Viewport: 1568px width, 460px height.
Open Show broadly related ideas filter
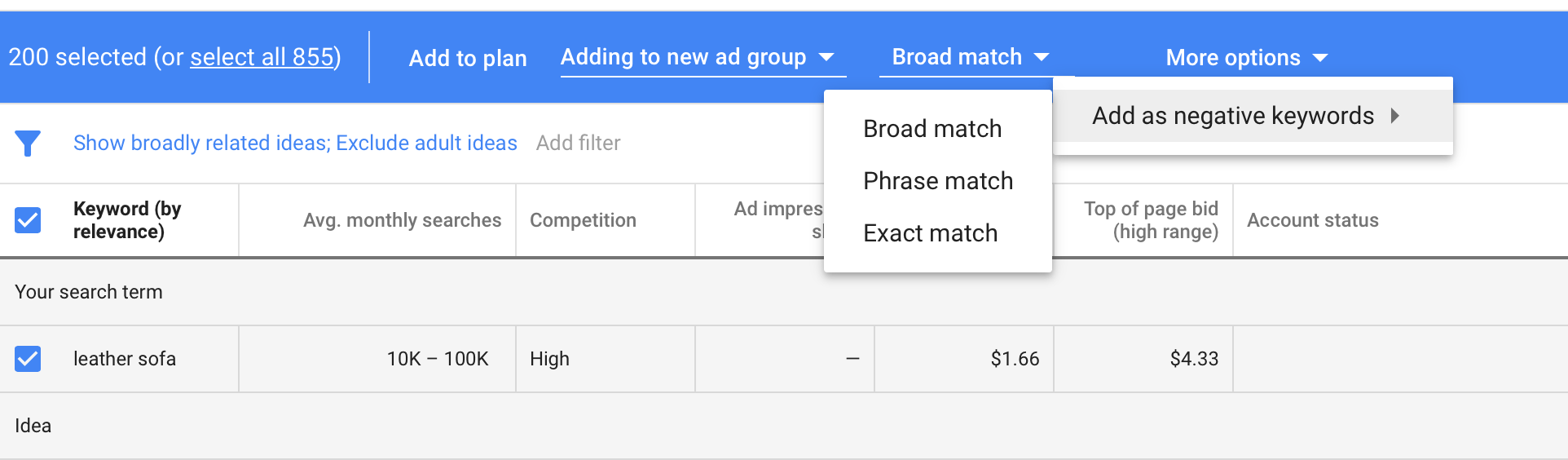(295, 143)
